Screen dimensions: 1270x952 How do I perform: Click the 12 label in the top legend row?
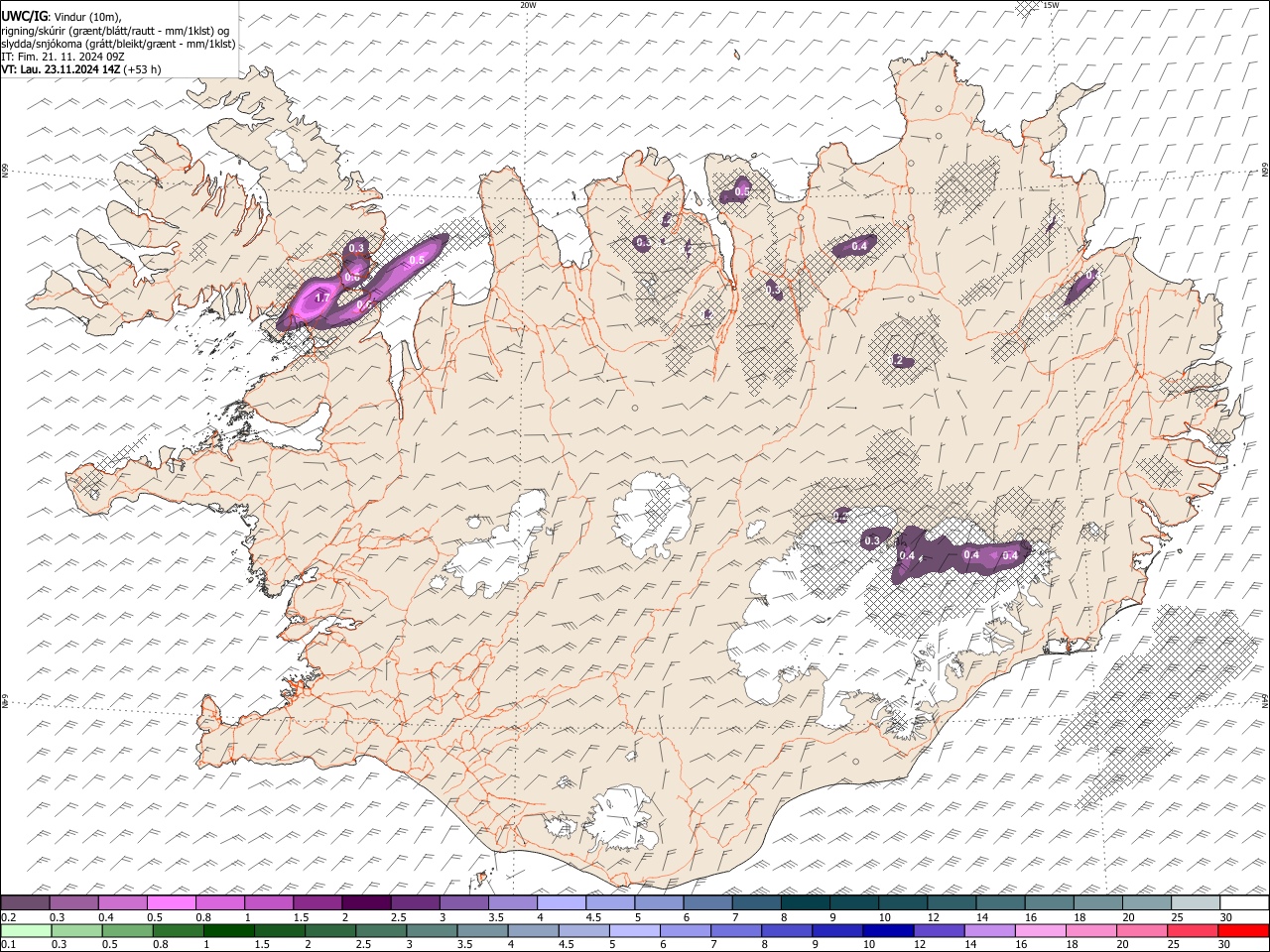tap(933, 917)
